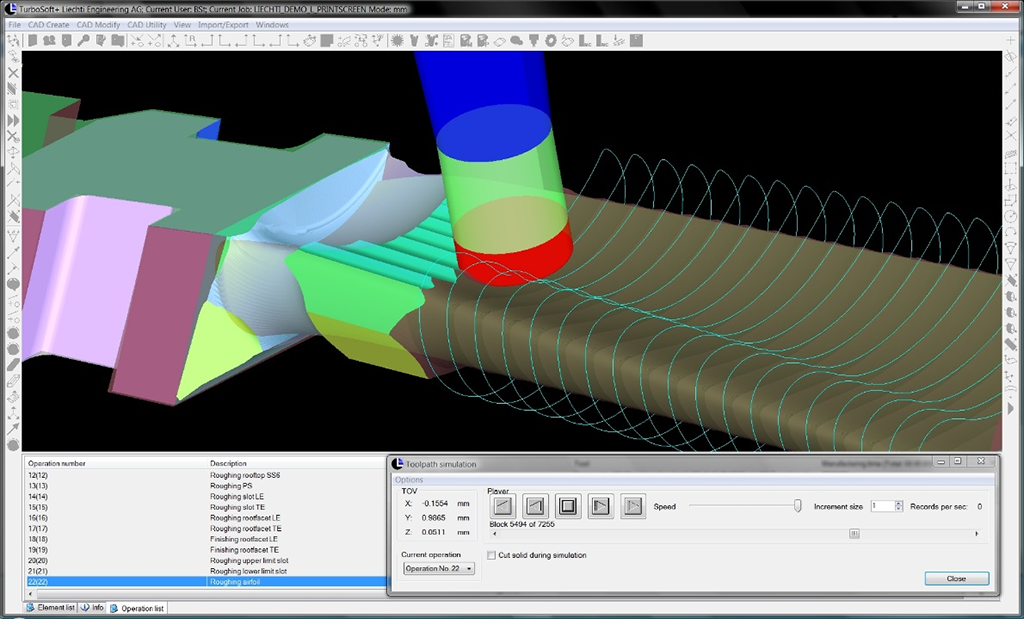Select row 12(12) Roughing rooftop SS6

[206, 475]
